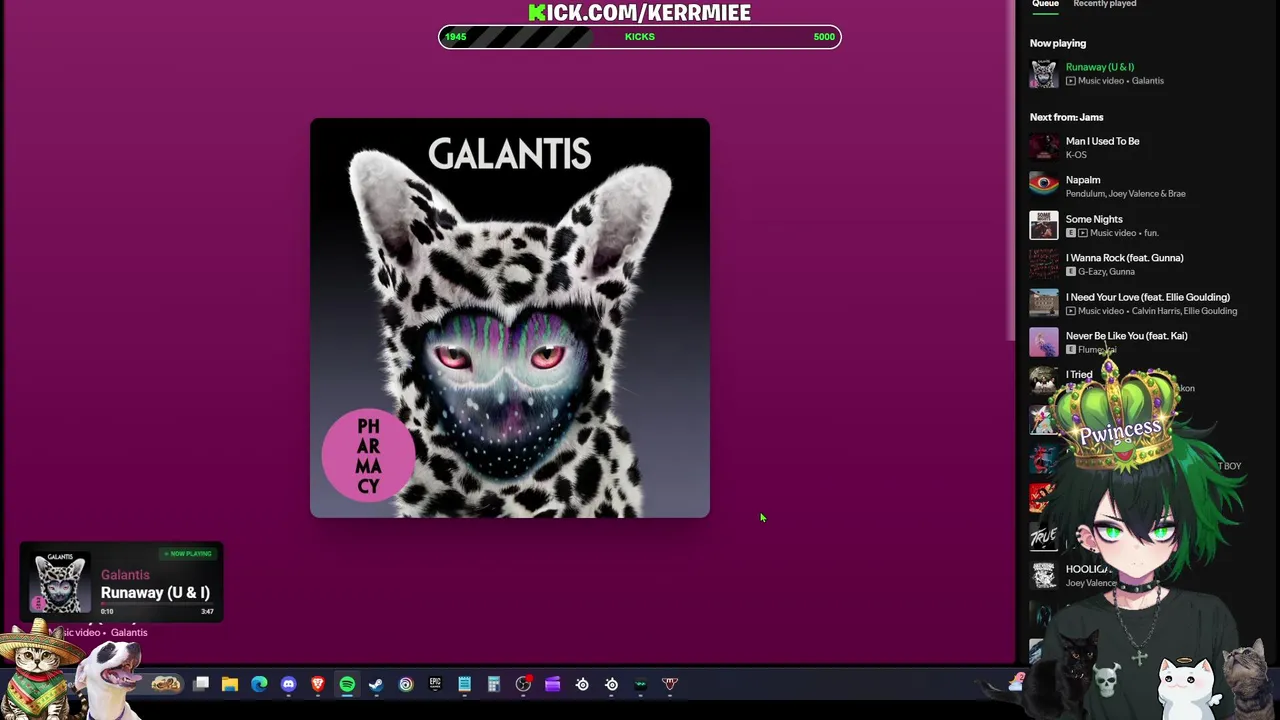Open Galantis artist link under Now playing
This screenshot has width=1280, height=720.
1147,81
